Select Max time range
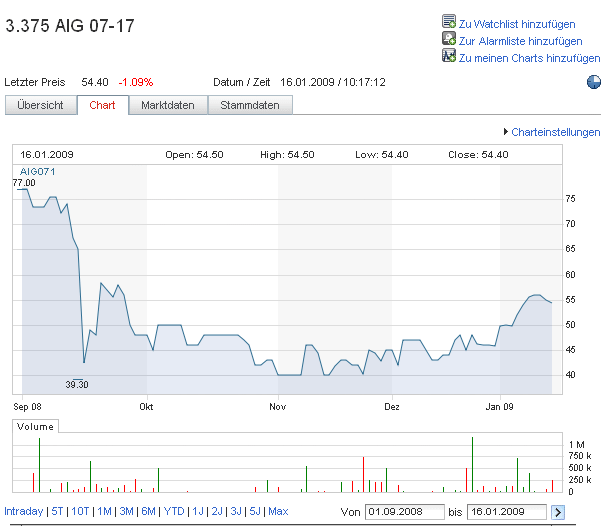 [278, 511]
